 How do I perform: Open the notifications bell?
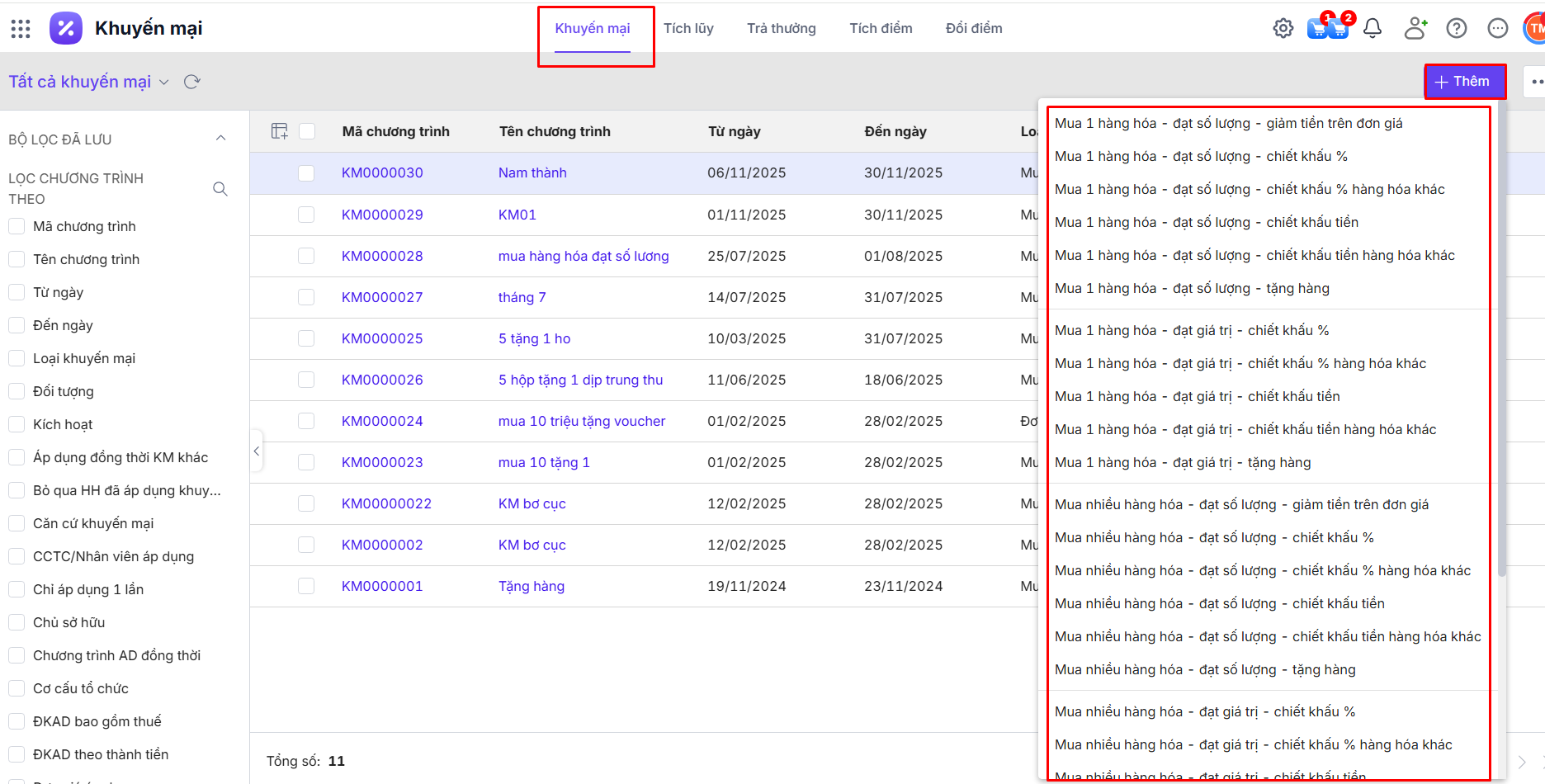point(1373,29)
